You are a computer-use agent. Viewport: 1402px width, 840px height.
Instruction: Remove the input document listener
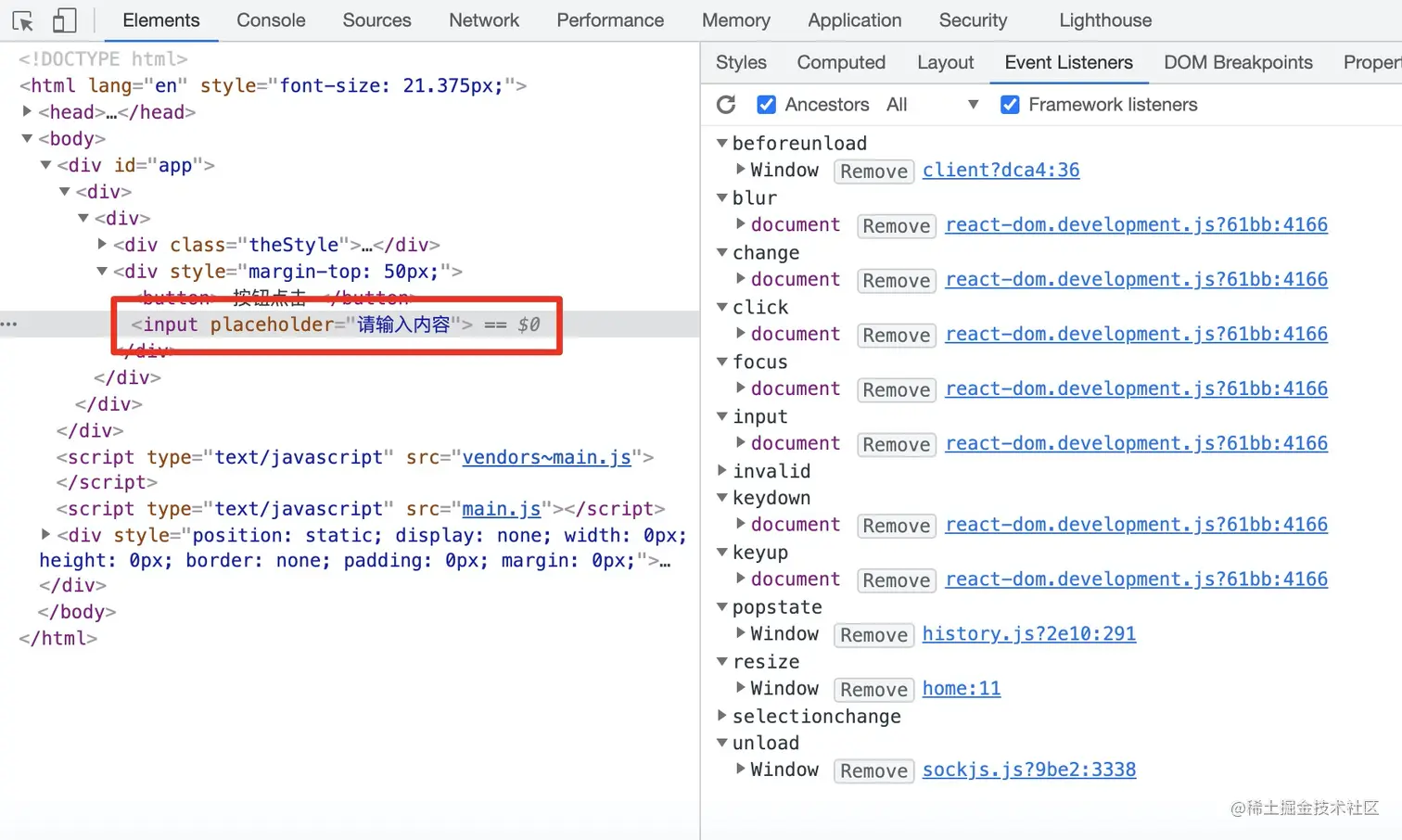[897, 445]
